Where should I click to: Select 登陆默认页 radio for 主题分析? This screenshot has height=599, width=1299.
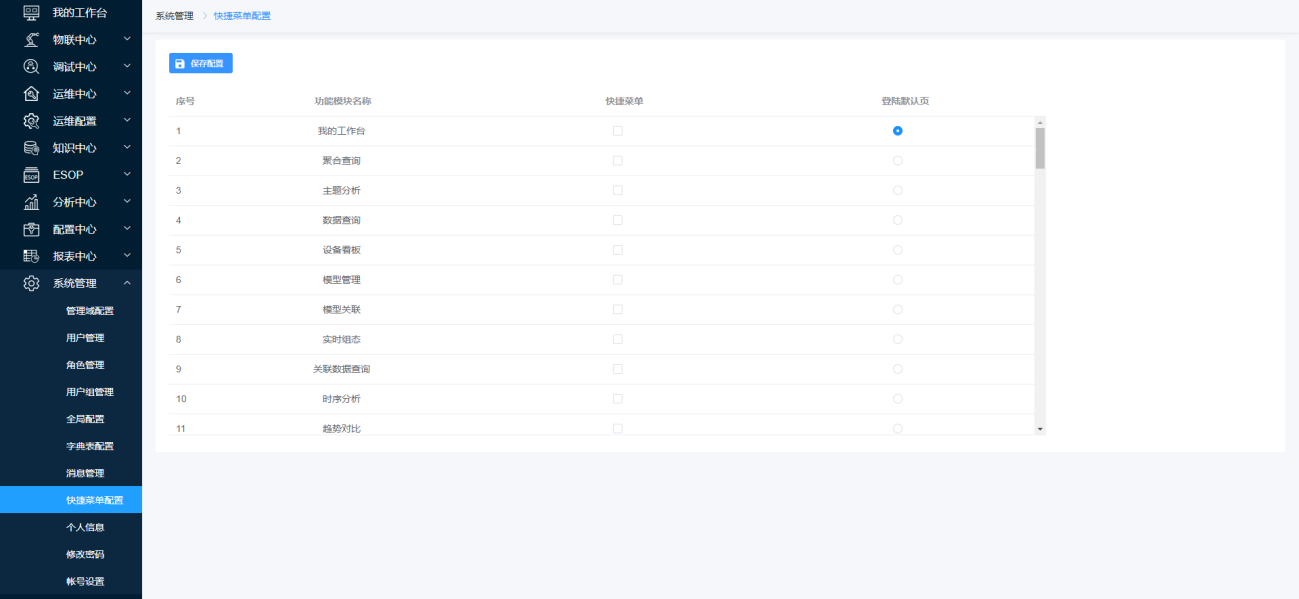tap(897, 190)
